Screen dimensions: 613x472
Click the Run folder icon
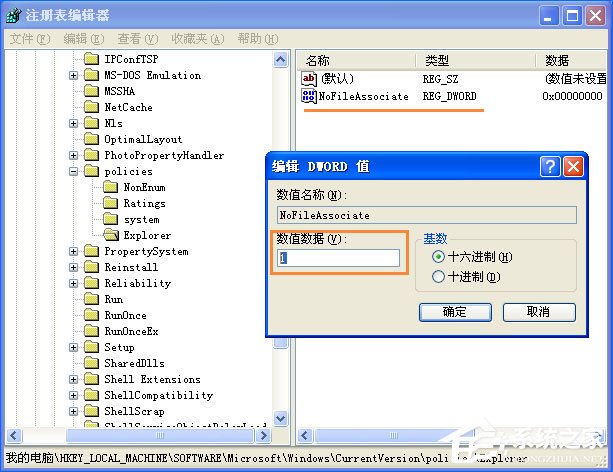click(91, 299)
